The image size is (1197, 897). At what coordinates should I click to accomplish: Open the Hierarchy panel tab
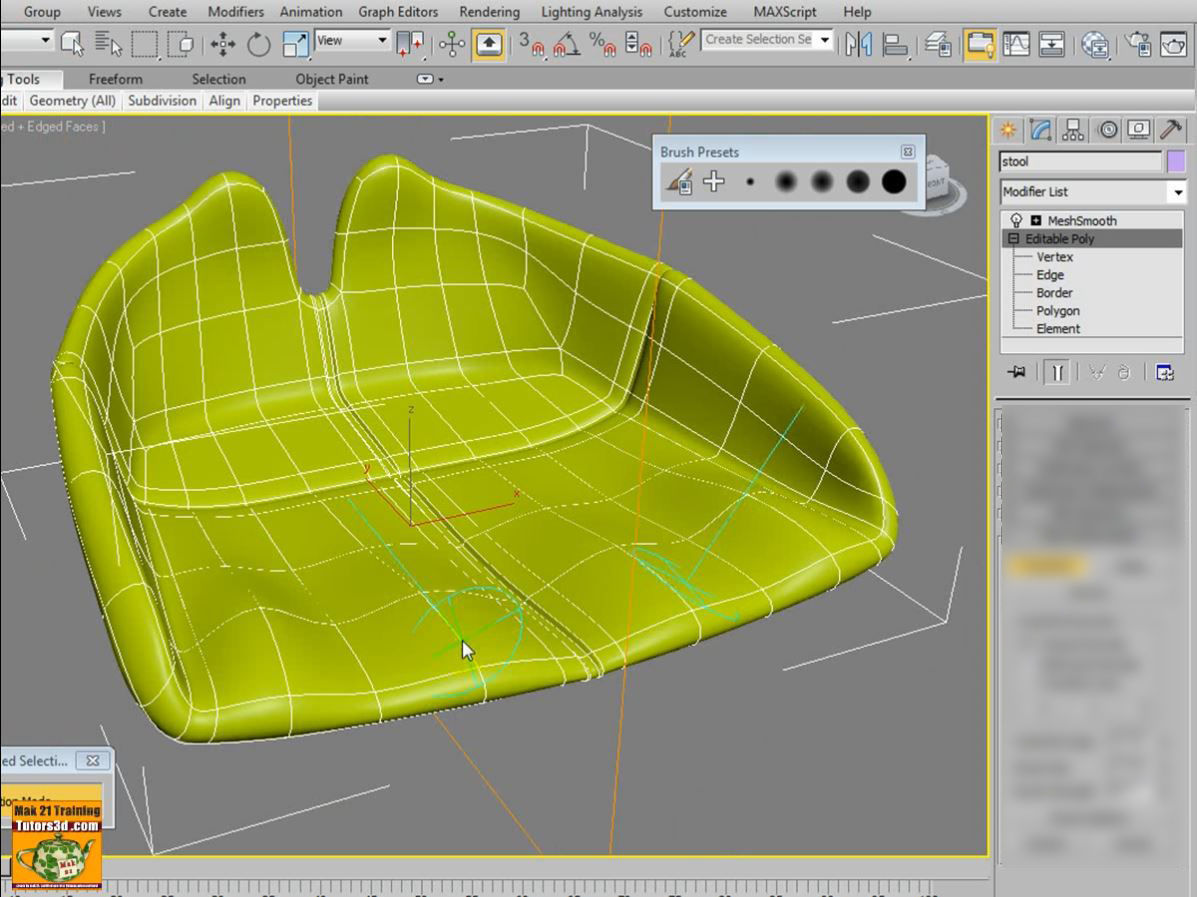coord(1073,130)
